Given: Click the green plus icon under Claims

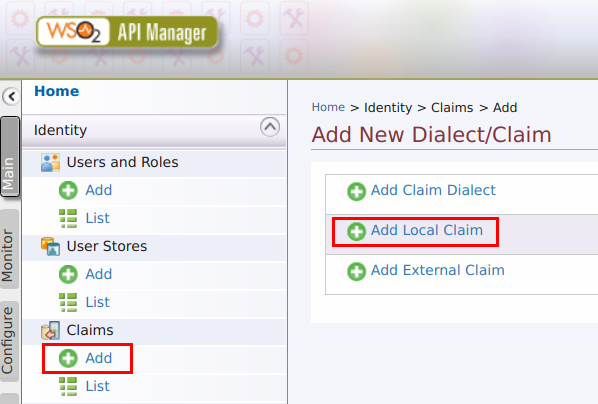Looking at the screenshot, I should pyautogui.click(x=68, y=358).
